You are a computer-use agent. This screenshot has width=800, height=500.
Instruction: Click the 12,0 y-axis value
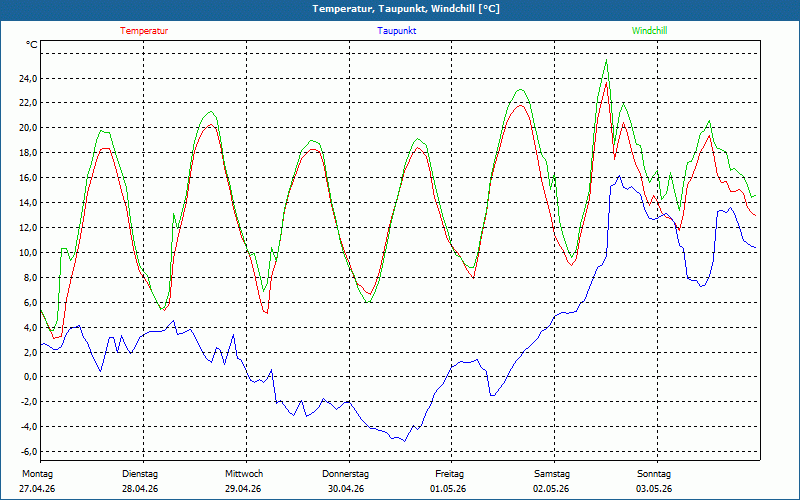(x=27, y=228)
